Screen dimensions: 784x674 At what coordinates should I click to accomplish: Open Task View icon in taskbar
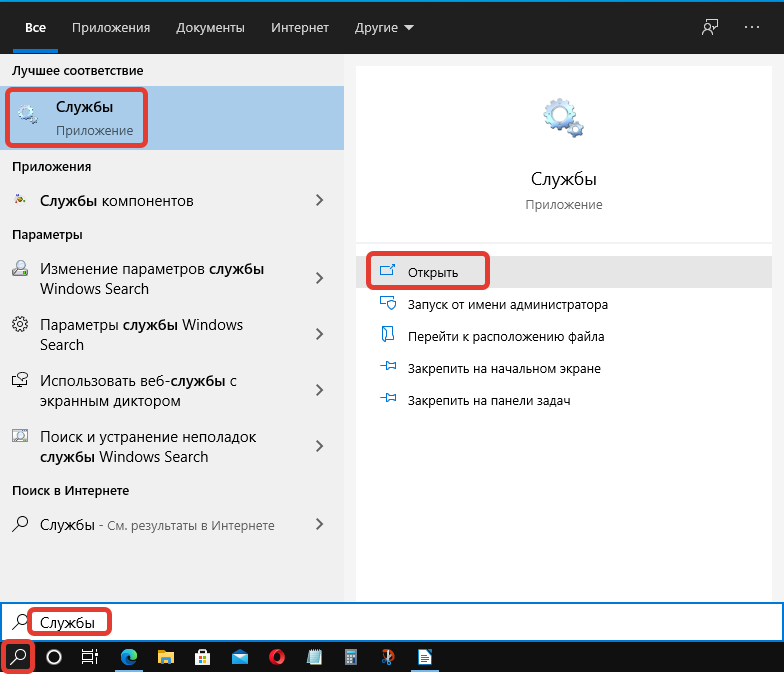pos(90,656)
